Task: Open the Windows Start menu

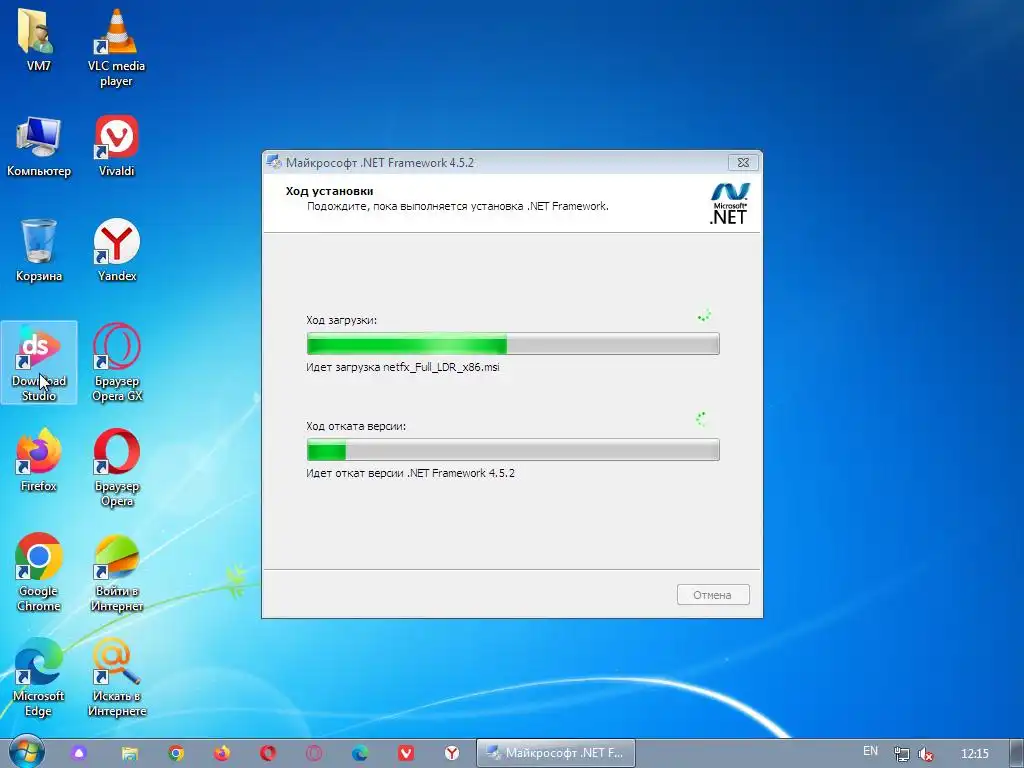Action: (26, 752)
